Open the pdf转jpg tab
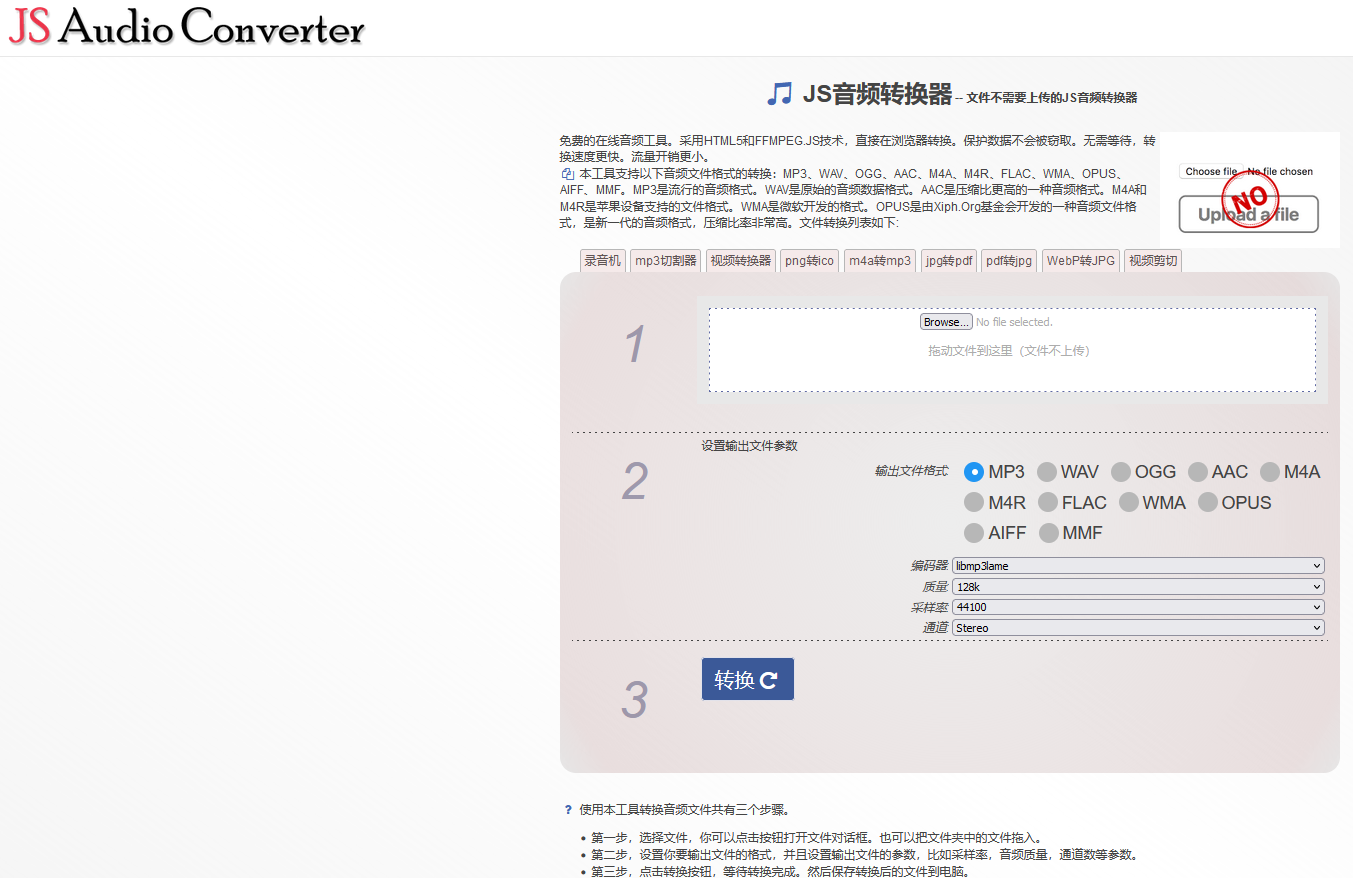The height and width of the screenshot is (878, 1353). [x=1009, y=261]
